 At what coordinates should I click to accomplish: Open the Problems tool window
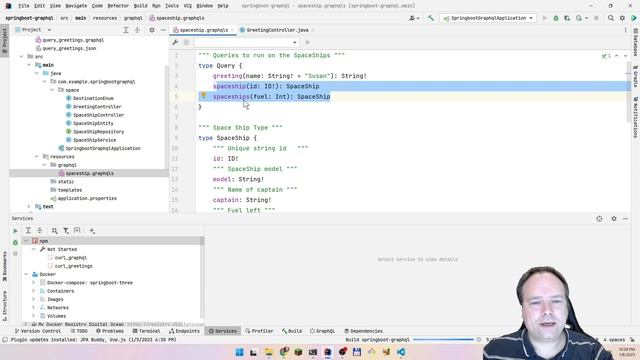tap(109, 331)
